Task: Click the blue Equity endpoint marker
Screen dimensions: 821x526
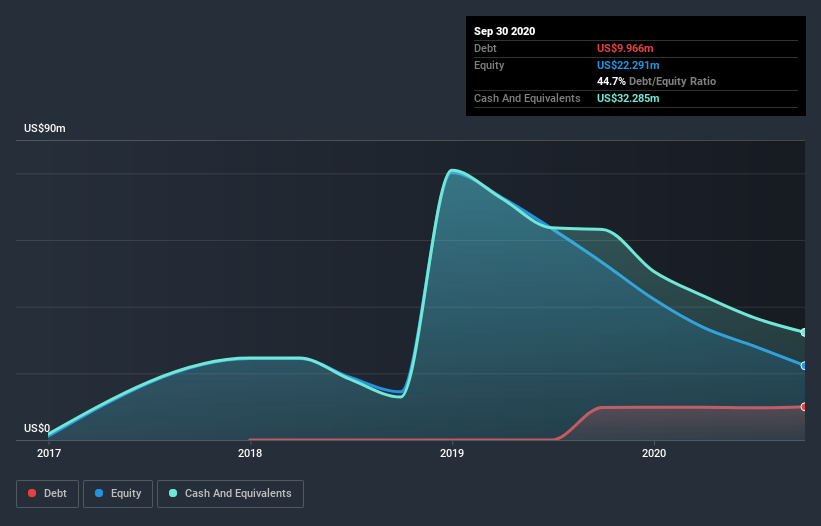Action: tap(804, 366)
